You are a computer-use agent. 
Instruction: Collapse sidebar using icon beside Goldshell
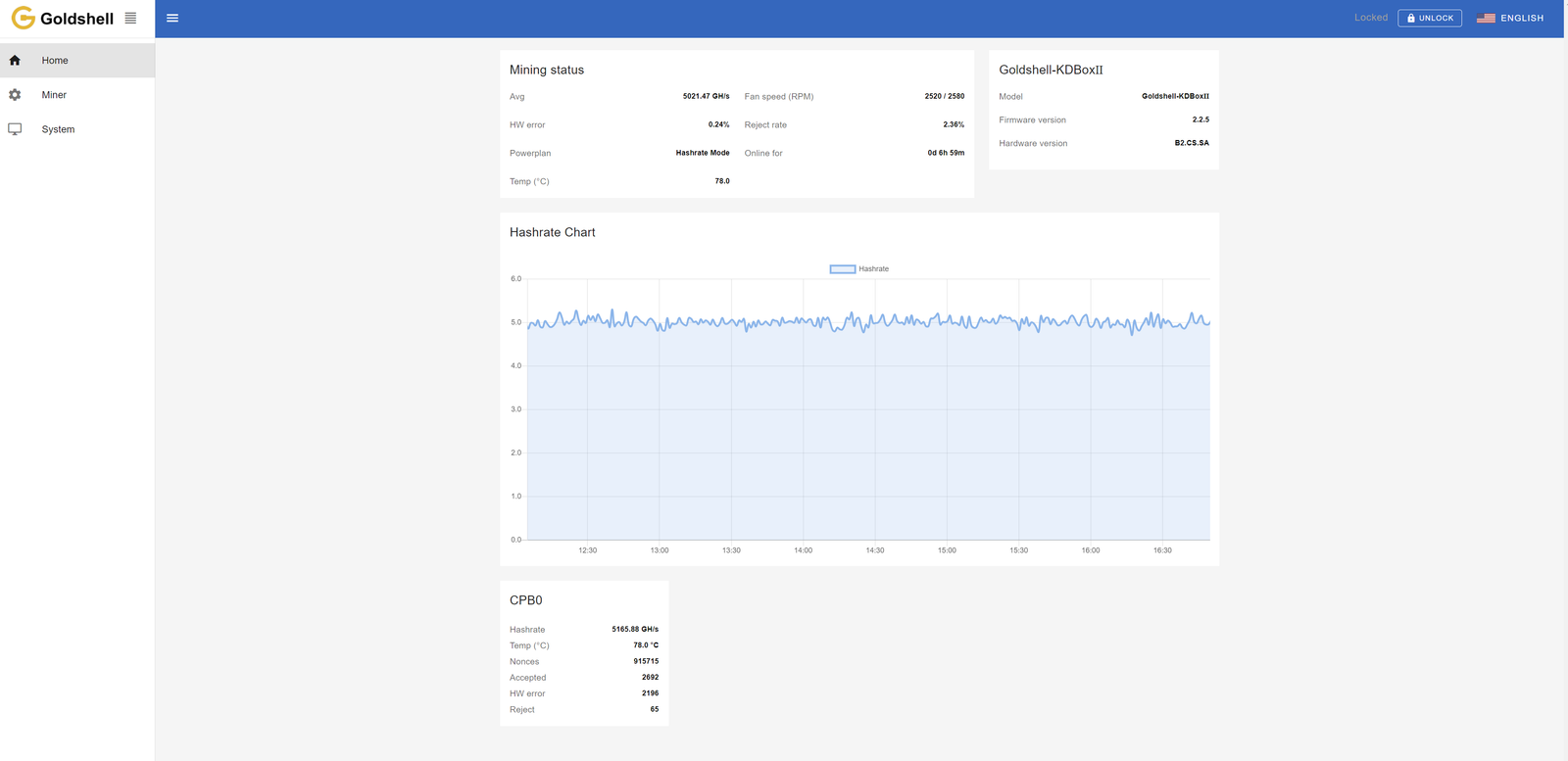[130, 18]
